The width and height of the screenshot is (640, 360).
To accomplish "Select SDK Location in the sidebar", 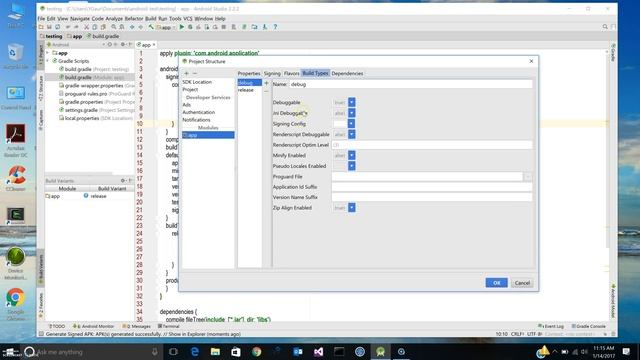I will (197, 82).
